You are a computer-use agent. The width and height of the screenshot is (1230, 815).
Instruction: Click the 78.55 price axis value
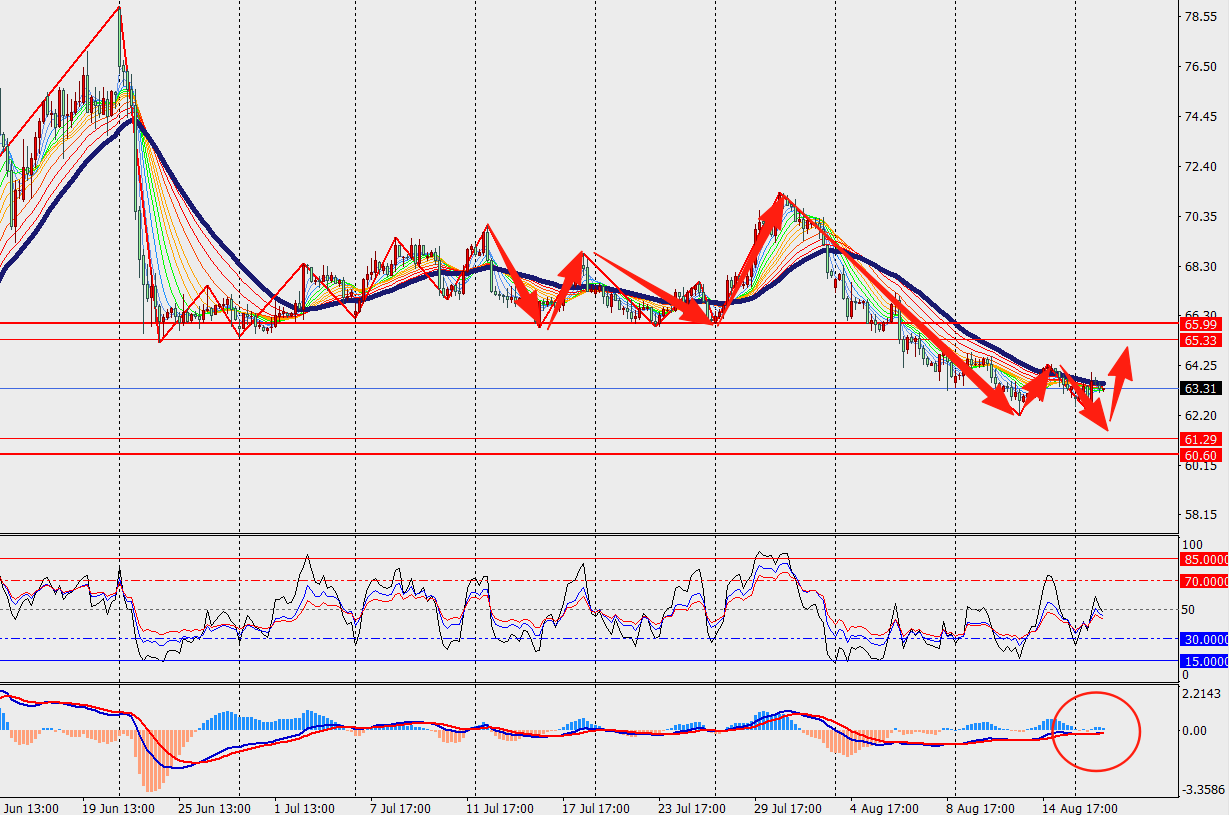coord(1200,17)
